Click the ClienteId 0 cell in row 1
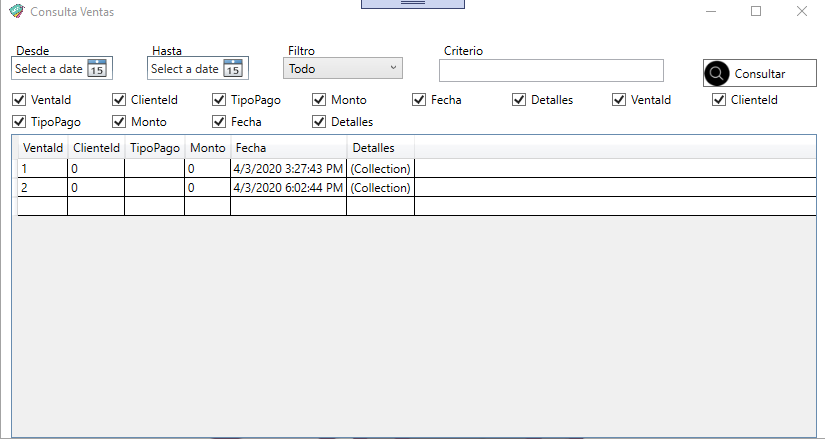Screen dimensions: 825x439 96,168
